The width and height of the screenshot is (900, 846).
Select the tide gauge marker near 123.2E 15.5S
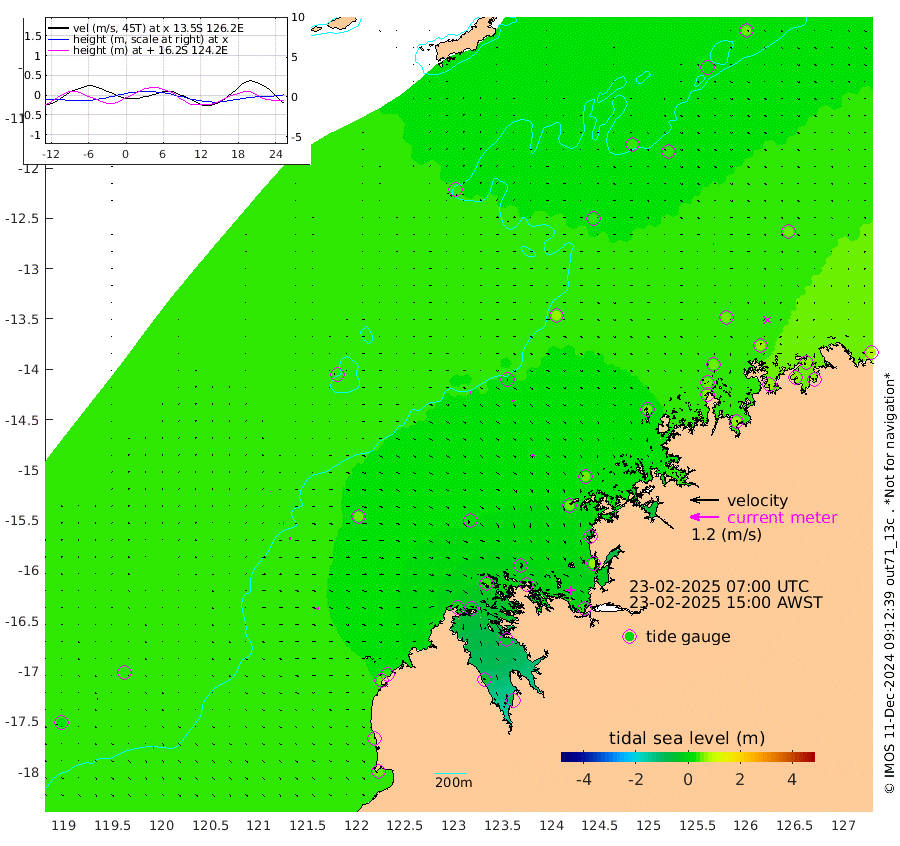pyautogui.click(x=470, y=521)
